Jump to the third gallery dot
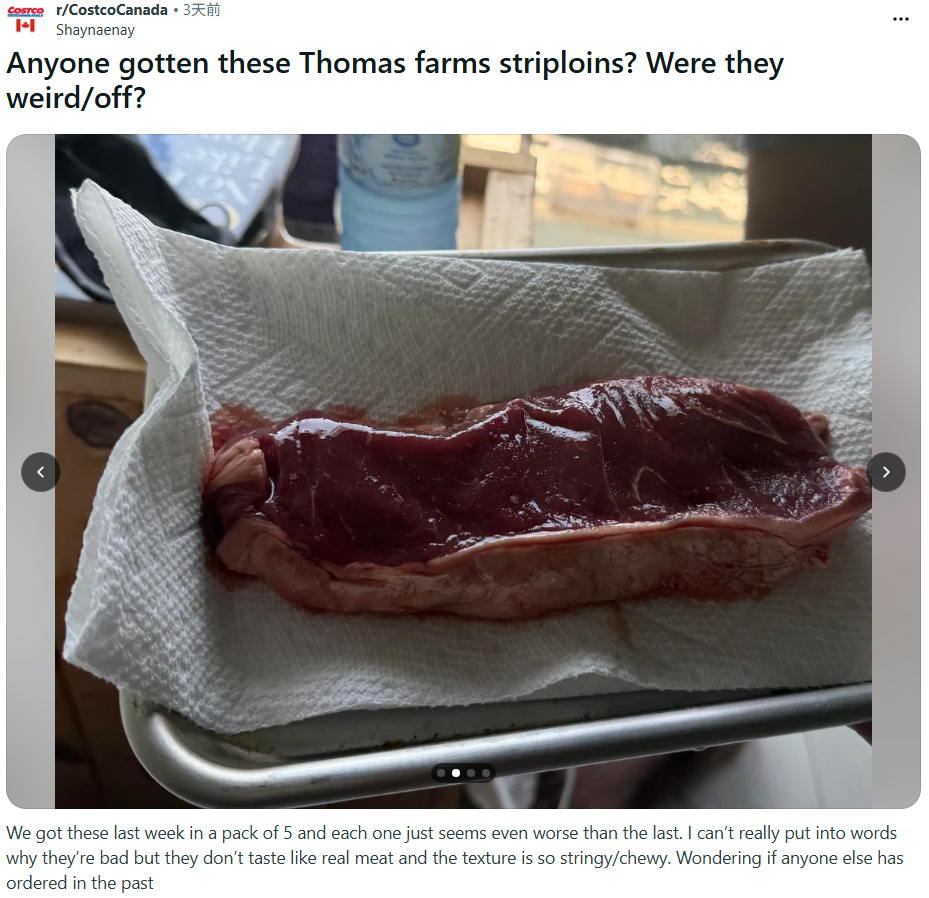Image resolution: width=929 pixels, height=898 pixels. [471, 773]
